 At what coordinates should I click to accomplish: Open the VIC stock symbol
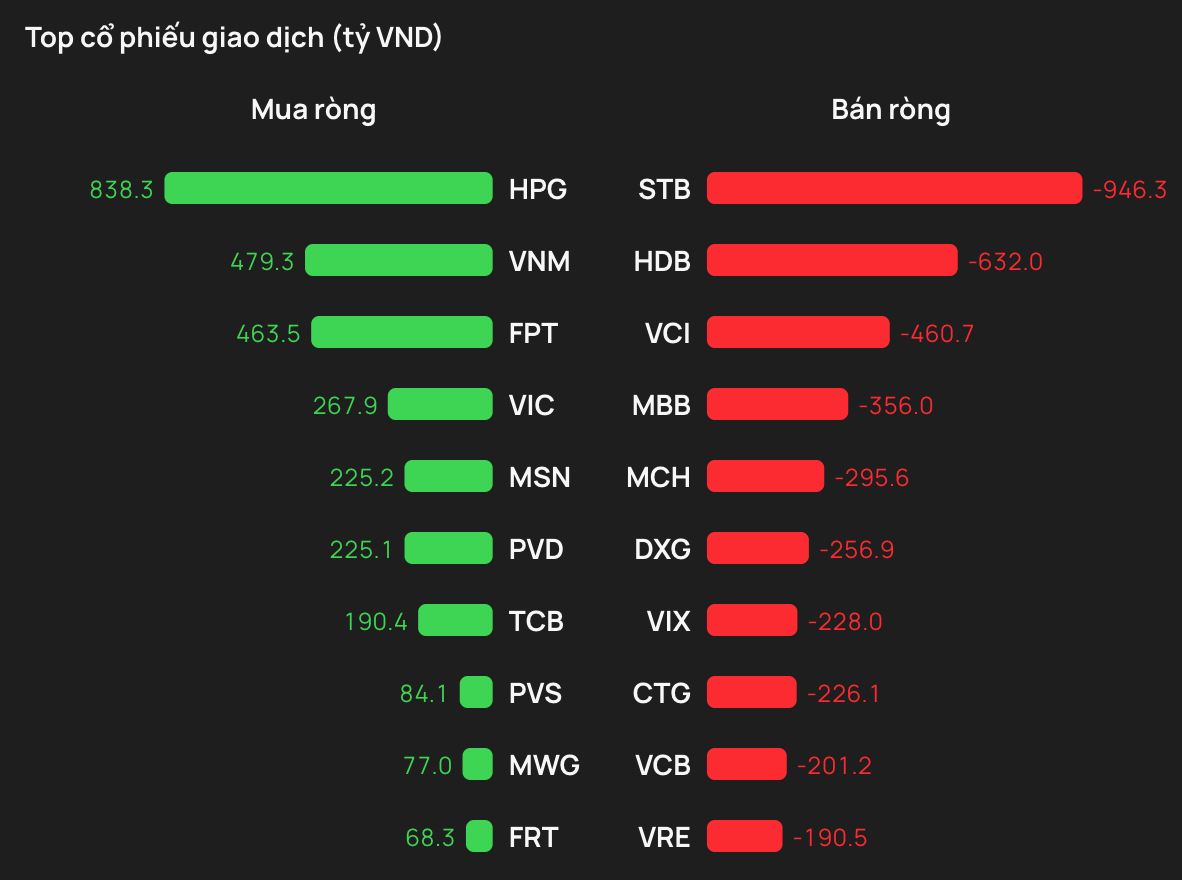[x=531, y=405]
